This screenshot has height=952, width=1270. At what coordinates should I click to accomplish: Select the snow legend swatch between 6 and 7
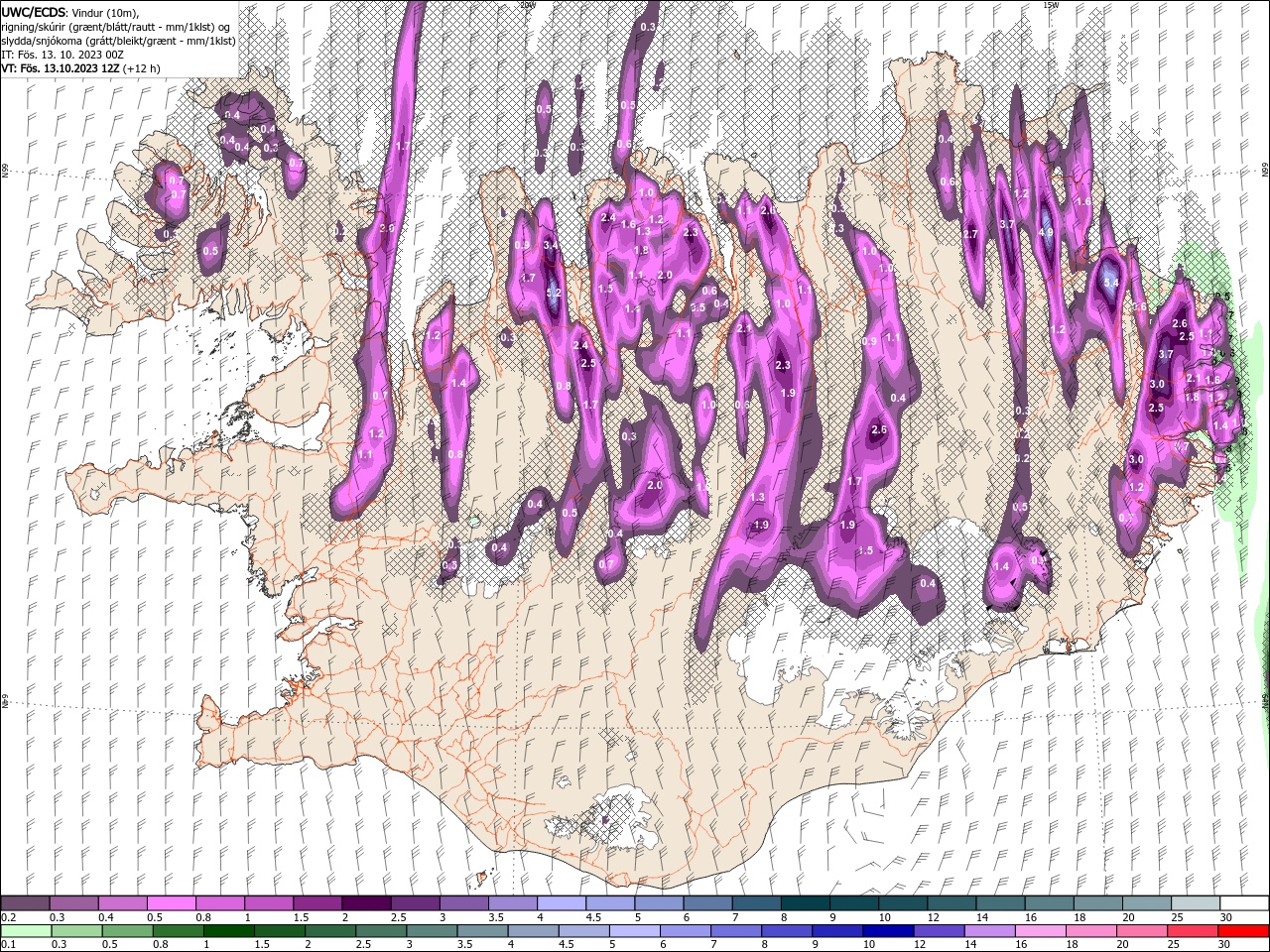[x=707, y=903]
